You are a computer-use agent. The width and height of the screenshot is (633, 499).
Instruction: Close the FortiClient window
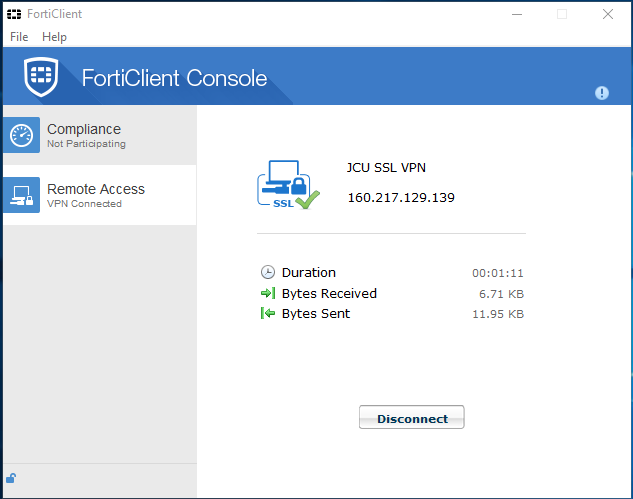pos(608,14)
